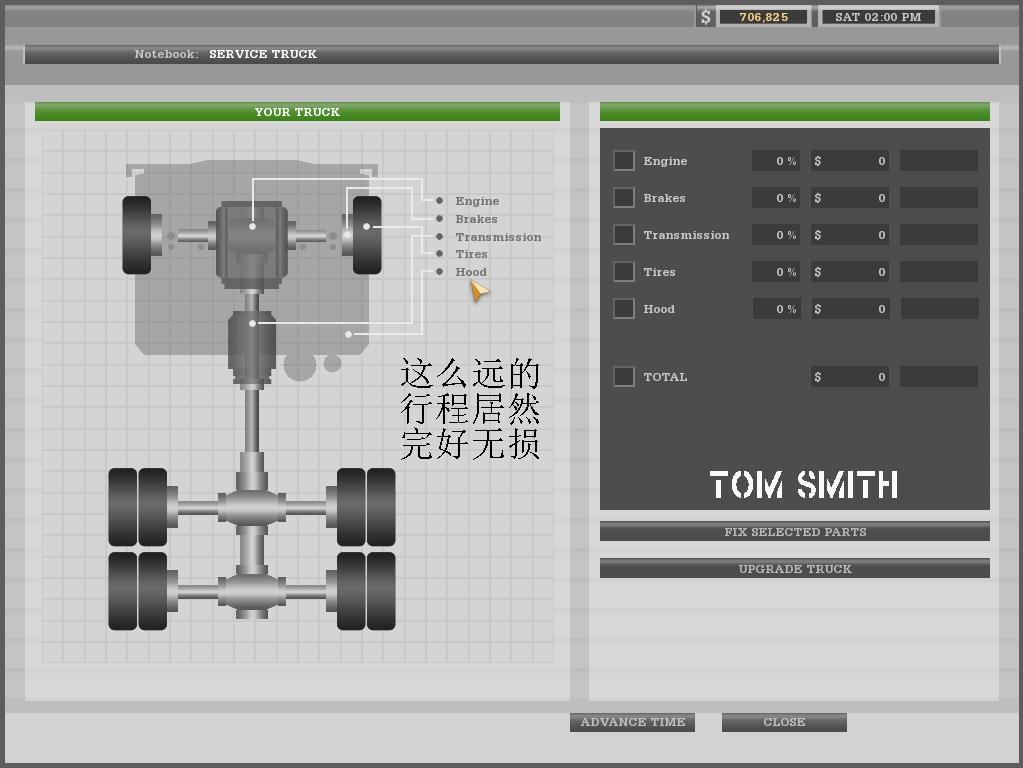Toggle the Tires repair checkbox
Screen dimensions: 1023x768
624,272
